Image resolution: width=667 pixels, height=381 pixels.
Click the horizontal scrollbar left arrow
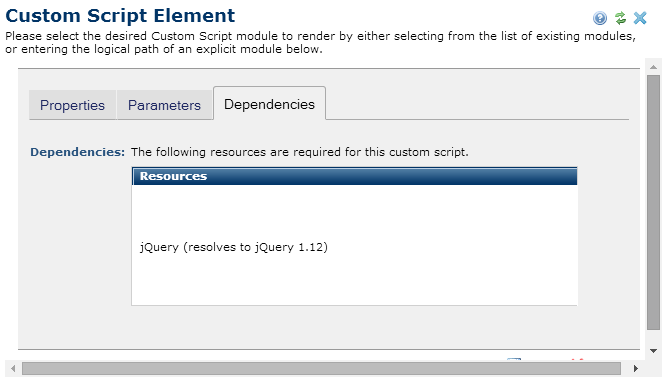point(13,368)
